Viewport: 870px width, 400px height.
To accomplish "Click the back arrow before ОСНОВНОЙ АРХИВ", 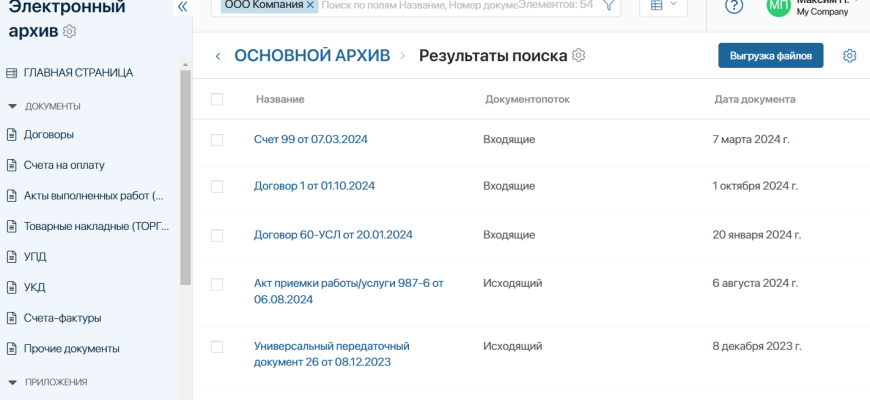I will pyautogui.click(x=218, y=56).
